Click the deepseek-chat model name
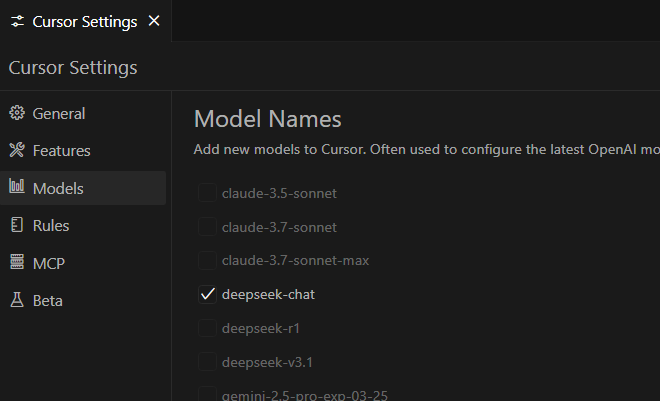This screenshot has height=401, width=660. 268,294
